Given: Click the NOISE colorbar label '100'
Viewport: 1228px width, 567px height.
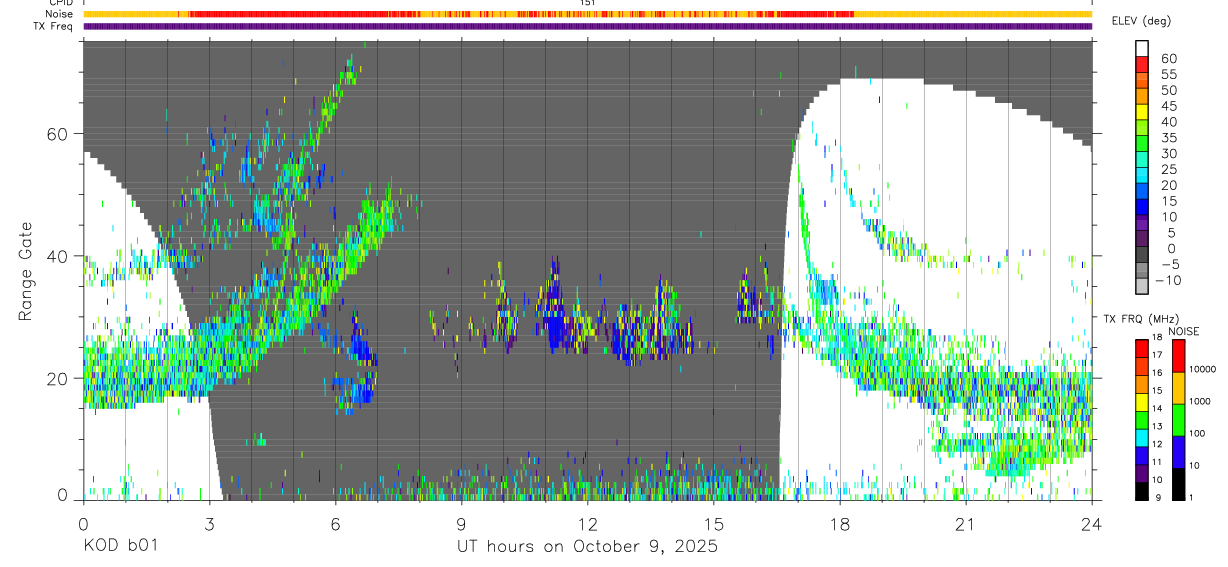Looking at the screenshot, I should click(1199, 434).
